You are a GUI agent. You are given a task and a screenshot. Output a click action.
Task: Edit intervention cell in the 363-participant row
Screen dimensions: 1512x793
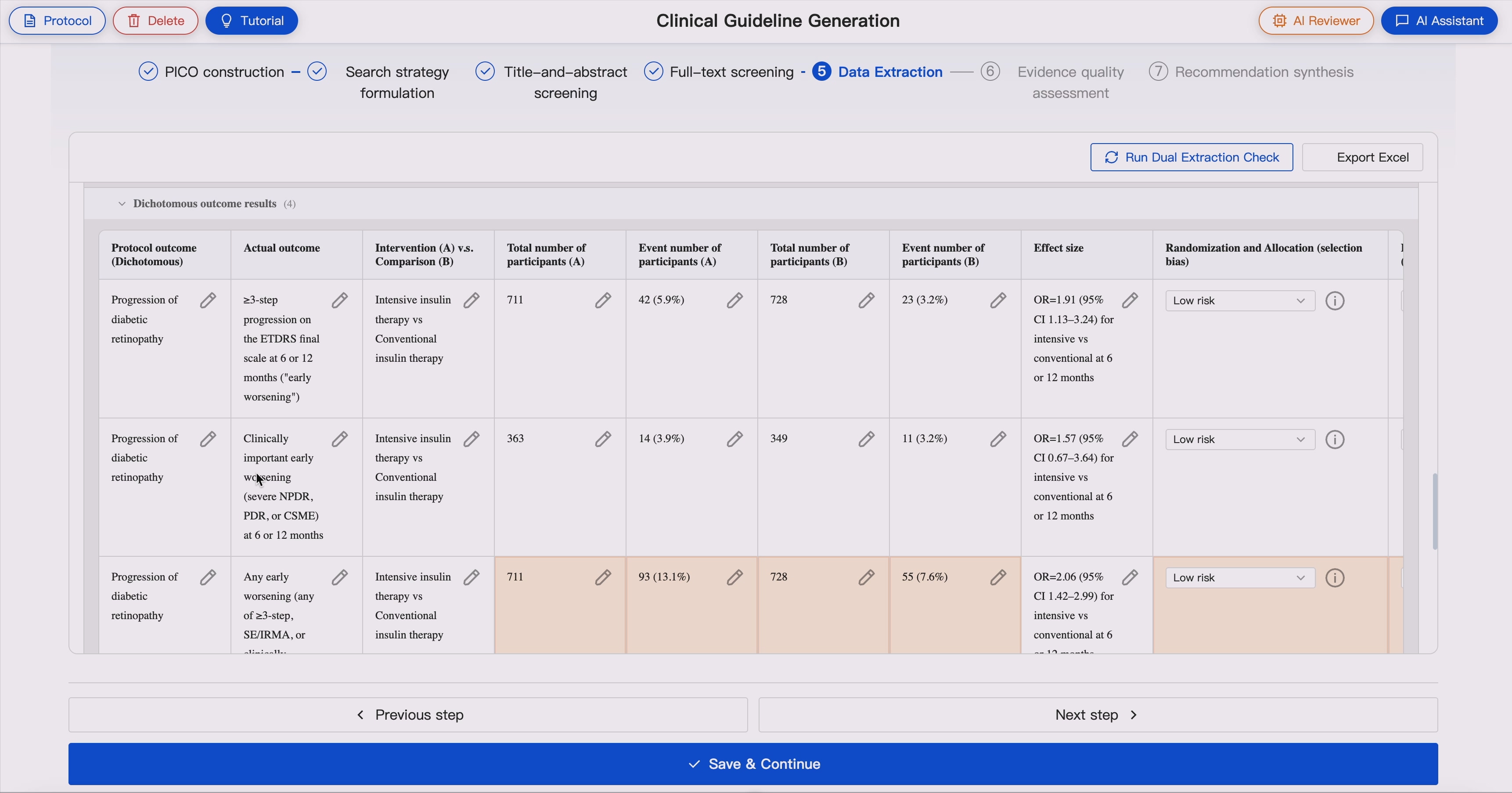click(472, 439)
